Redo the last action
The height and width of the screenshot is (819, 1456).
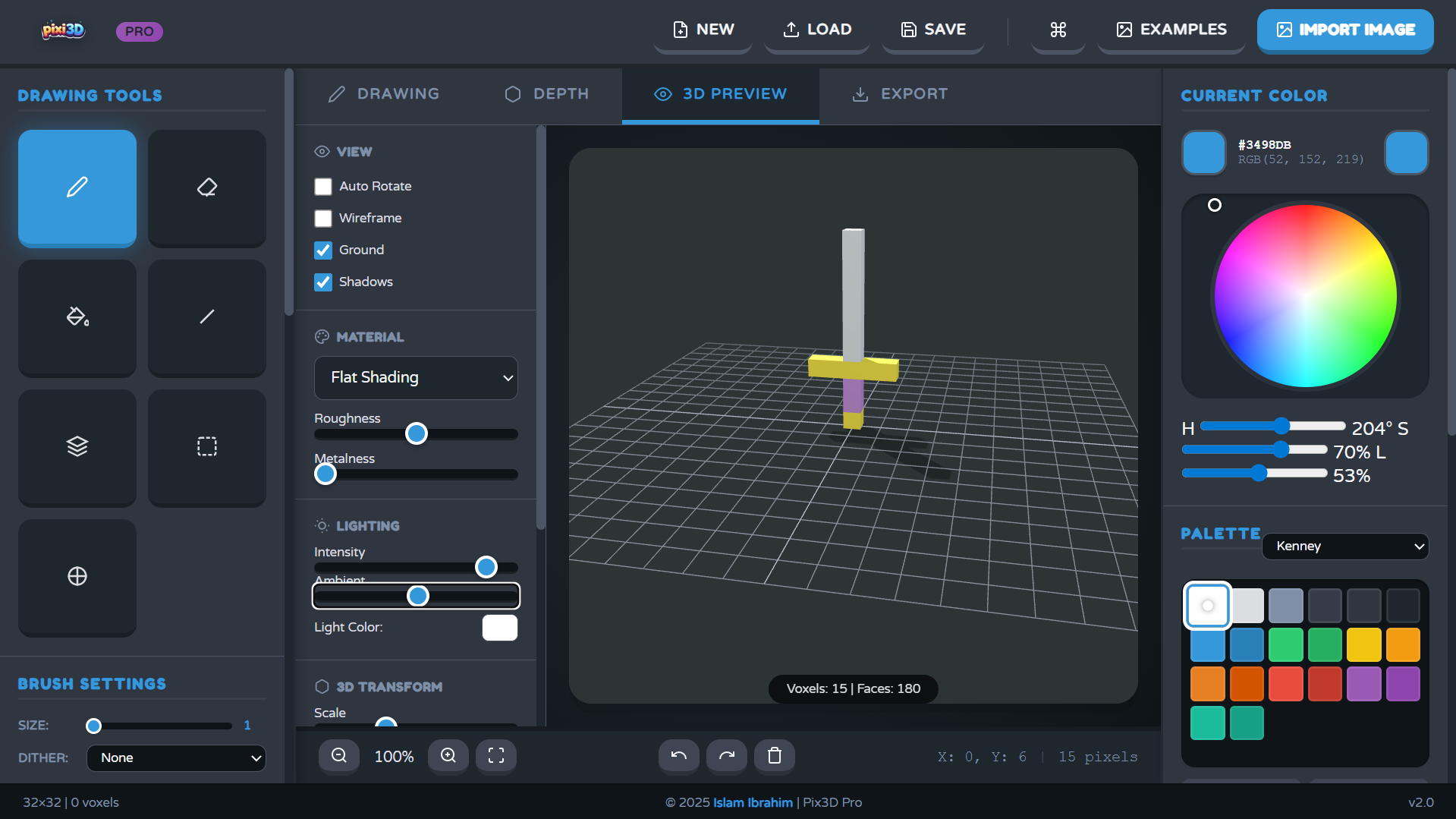[727, 756]
